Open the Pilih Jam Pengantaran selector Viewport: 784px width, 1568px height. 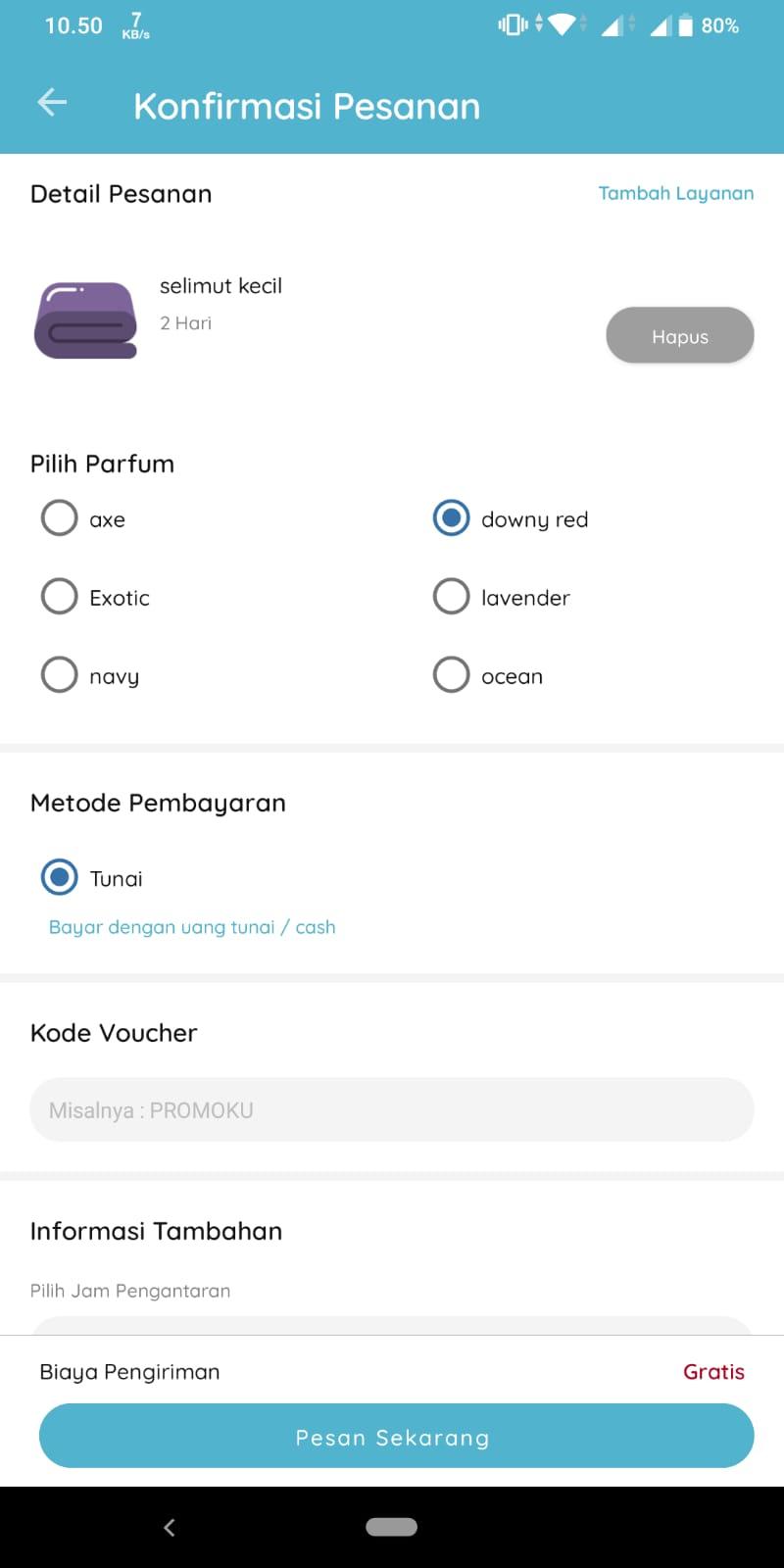[392, 1324]
